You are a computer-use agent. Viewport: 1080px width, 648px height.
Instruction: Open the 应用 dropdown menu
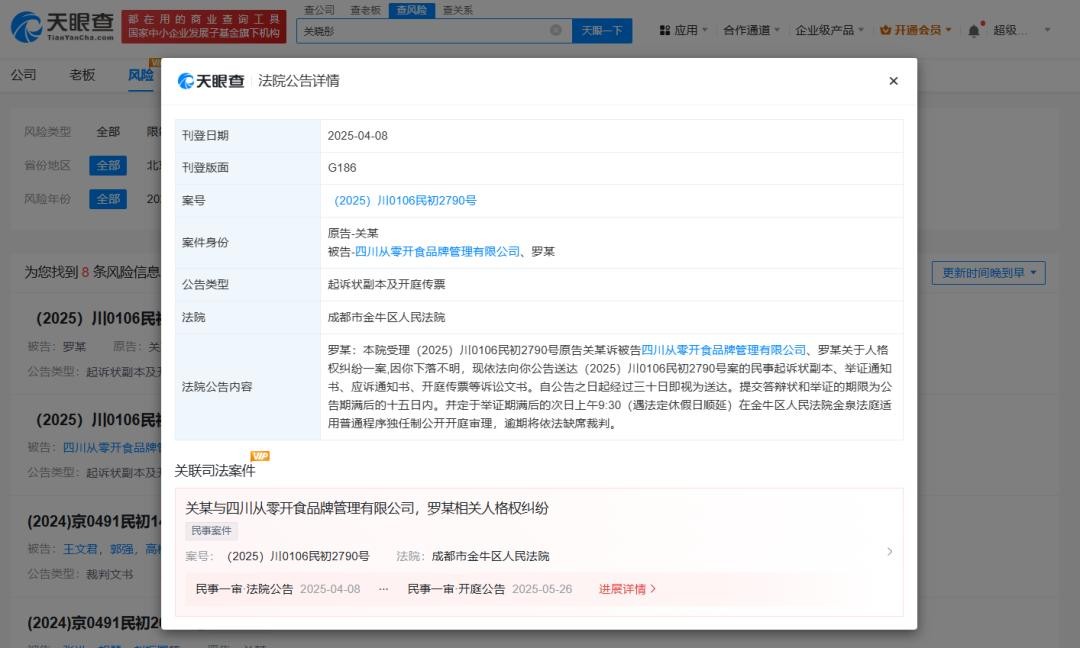point(684,30)
